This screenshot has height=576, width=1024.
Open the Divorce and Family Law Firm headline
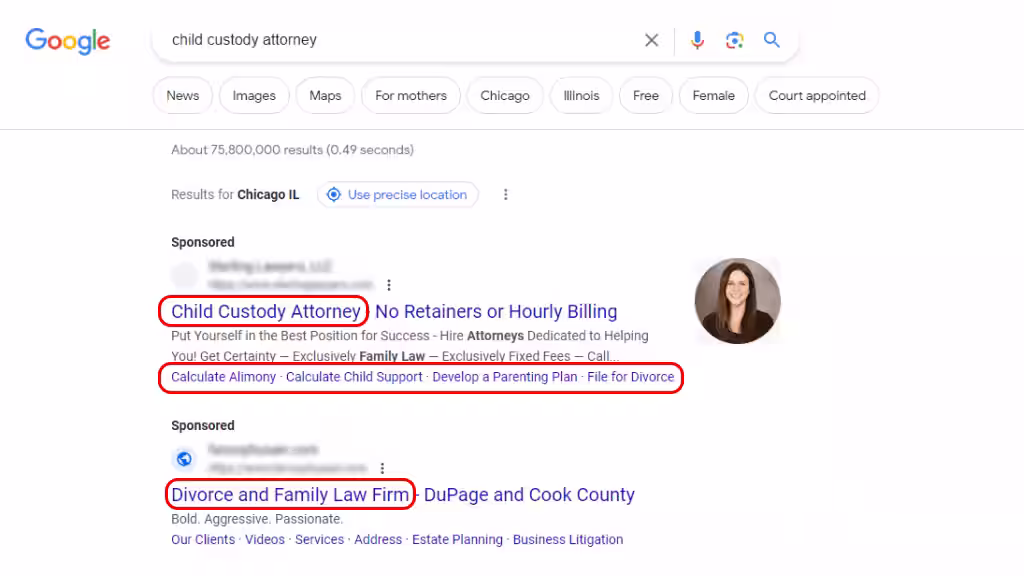290,494
